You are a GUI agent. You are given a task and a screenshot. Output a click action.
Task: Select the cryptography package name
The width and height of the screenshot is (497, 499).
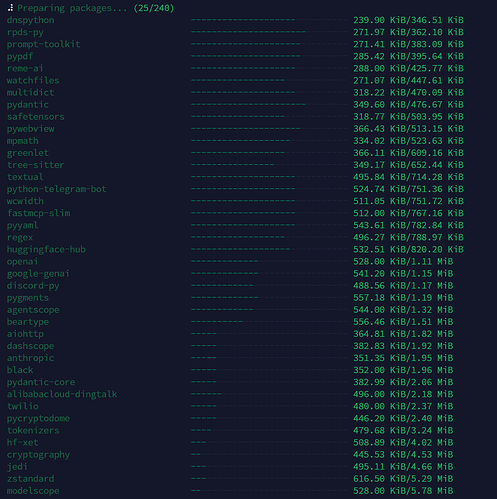click(x=38, y=455)
